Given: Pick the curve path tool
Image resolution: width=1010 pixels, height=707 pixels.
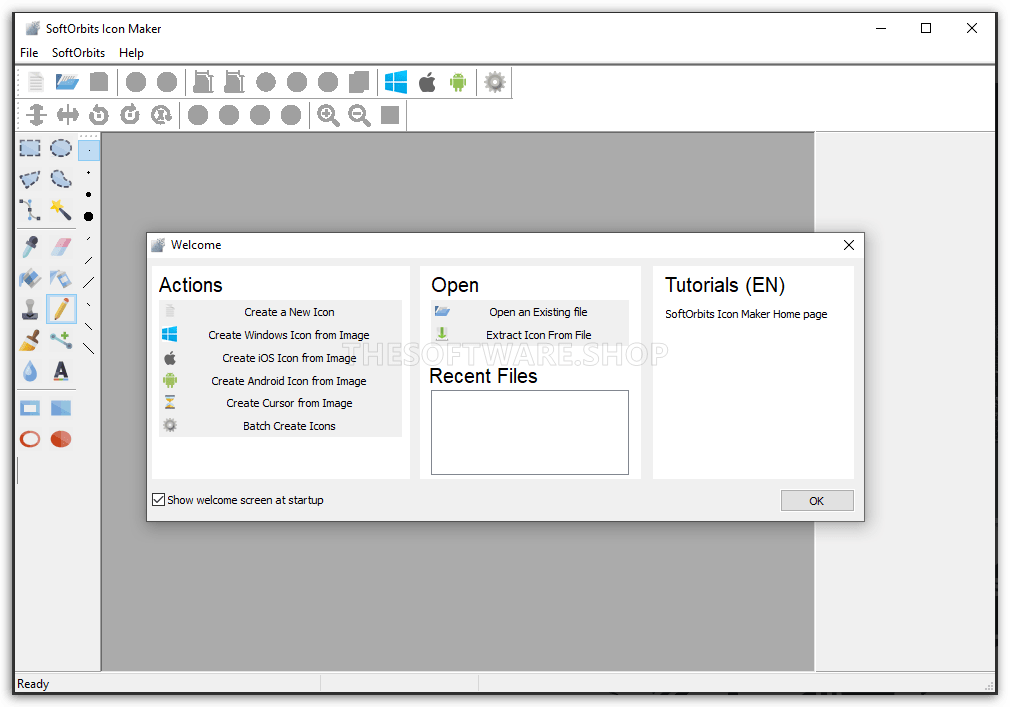Looking at the screenshot, I should 30,210.
